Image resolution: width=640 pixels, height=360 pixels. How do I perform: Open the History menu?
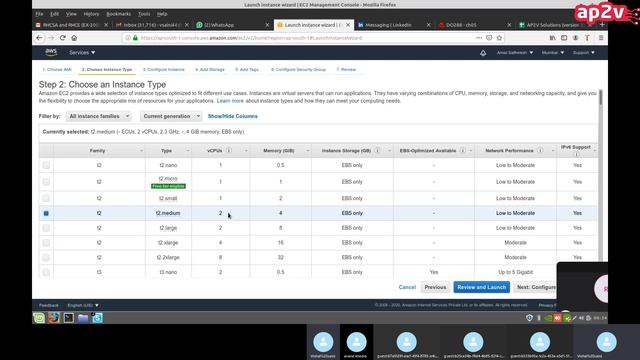pyautogui.click(x=91, y=14)
